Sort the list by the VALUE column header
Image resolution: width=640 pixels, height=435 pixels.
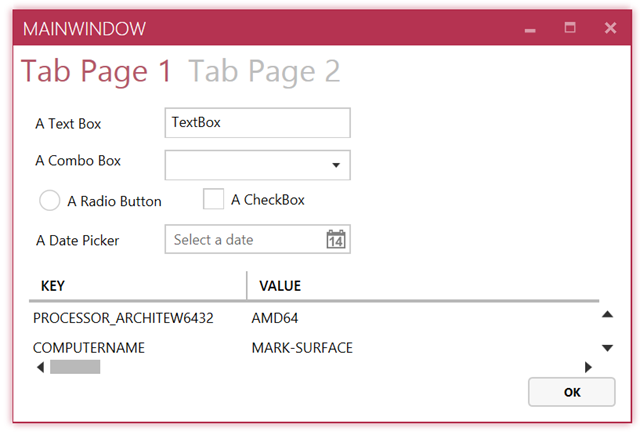(280, 286)
